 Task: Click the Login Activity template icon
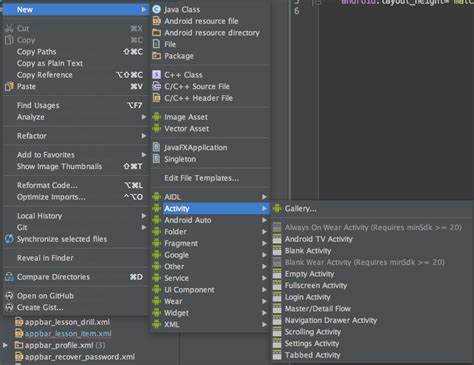(x=277, y=297)
